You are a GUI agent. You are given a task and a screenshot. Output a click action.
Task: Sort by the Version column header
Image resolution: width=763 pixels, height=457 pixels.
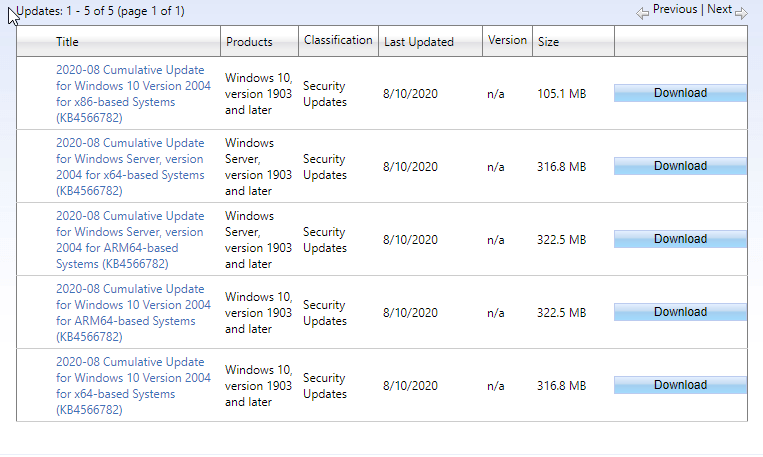pyautogui.click(x=507, y=41)
